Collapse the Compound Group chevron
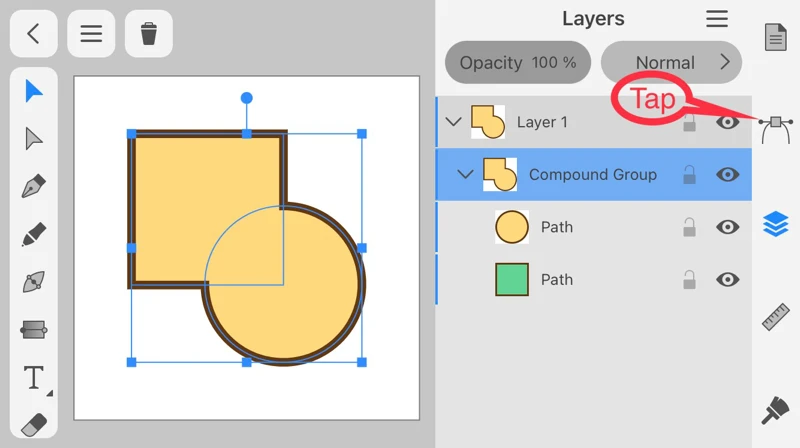This screenshot has width=800, height=448. coord(465,174)
